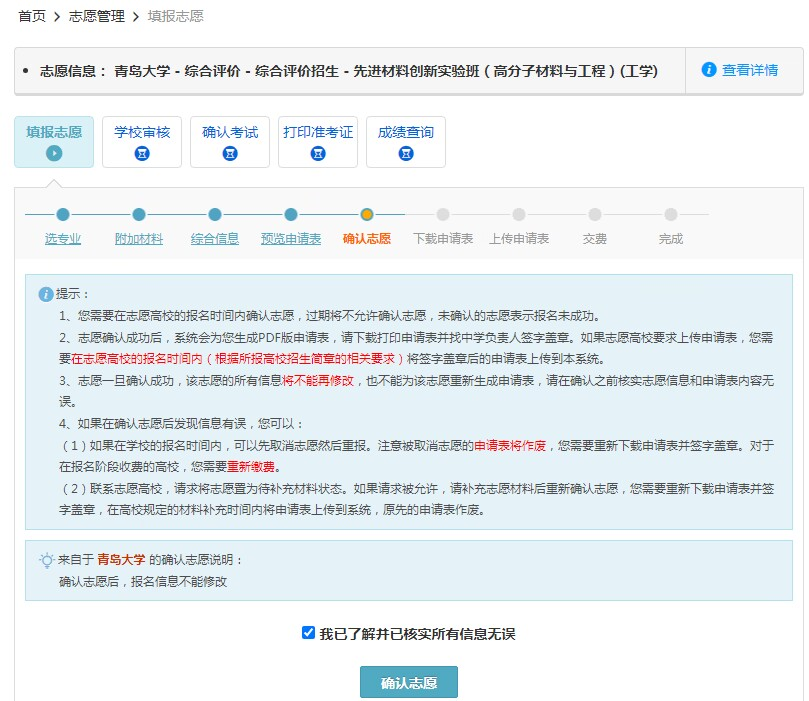This screenshot has width=809, height=701.
Task: Click the hourglass icon under 学校审核
Action: tap(142, 153)
